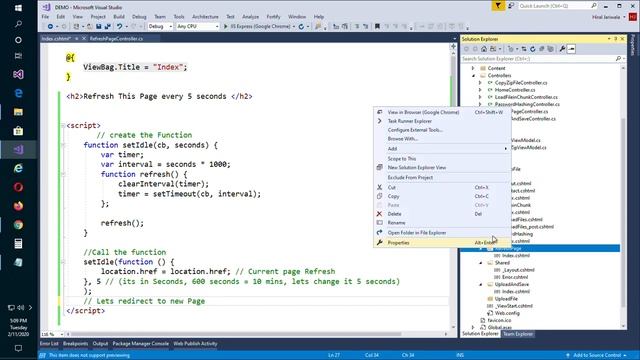Screen dimensions: 640x360
Task: Open the Architecture menu
Action: pos(205,17)
